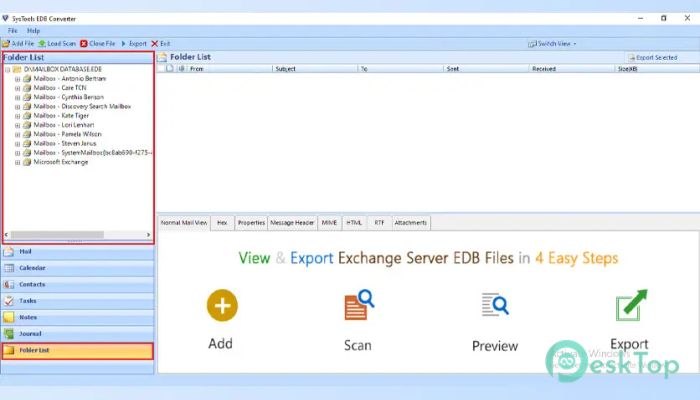The width and height of the screenshot is (700, 400).
Task: Click the SysTools app logo in title bar
Action: coord(5,18)
